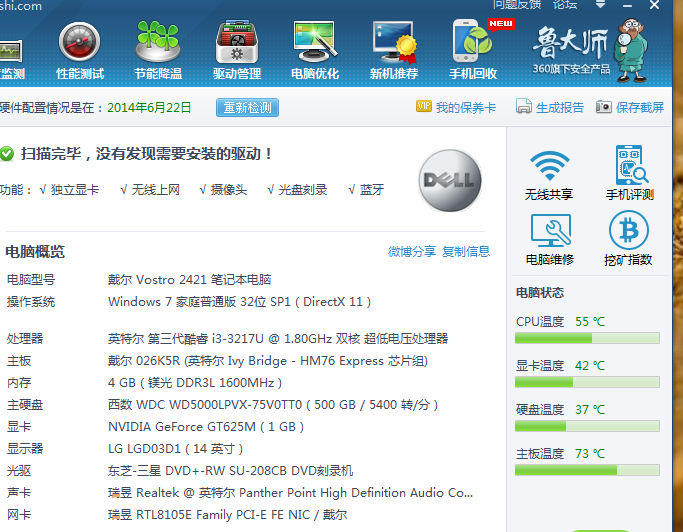Select the LG LGD03D1 display line

[176, 449]
